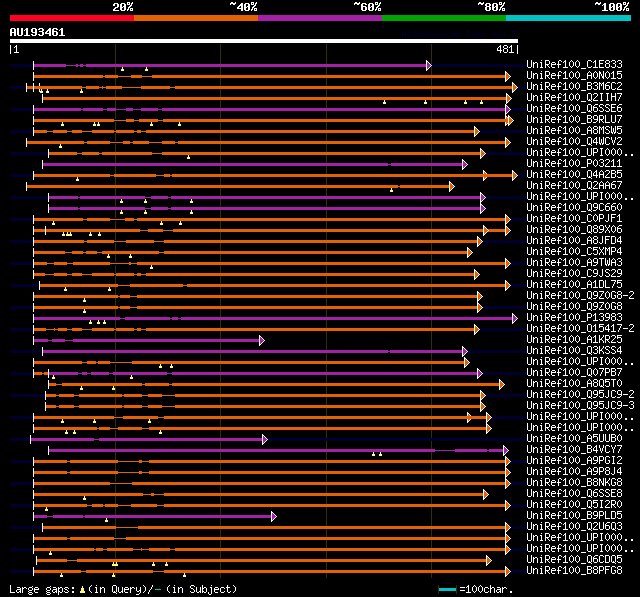Select the UniRef100_Q2AA67 row label
This screenshot has height=597, width=640.
pos(574,186)
